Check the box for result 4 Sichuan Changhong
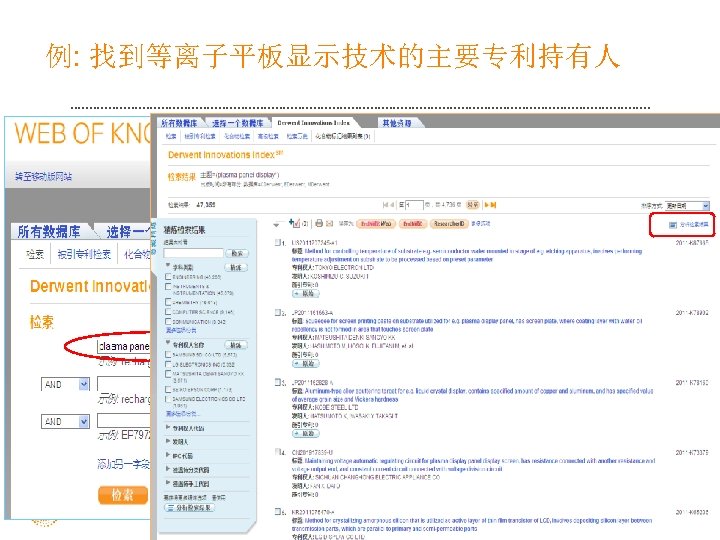The width and height of the screenshot is (720, 540). (277, 452)
